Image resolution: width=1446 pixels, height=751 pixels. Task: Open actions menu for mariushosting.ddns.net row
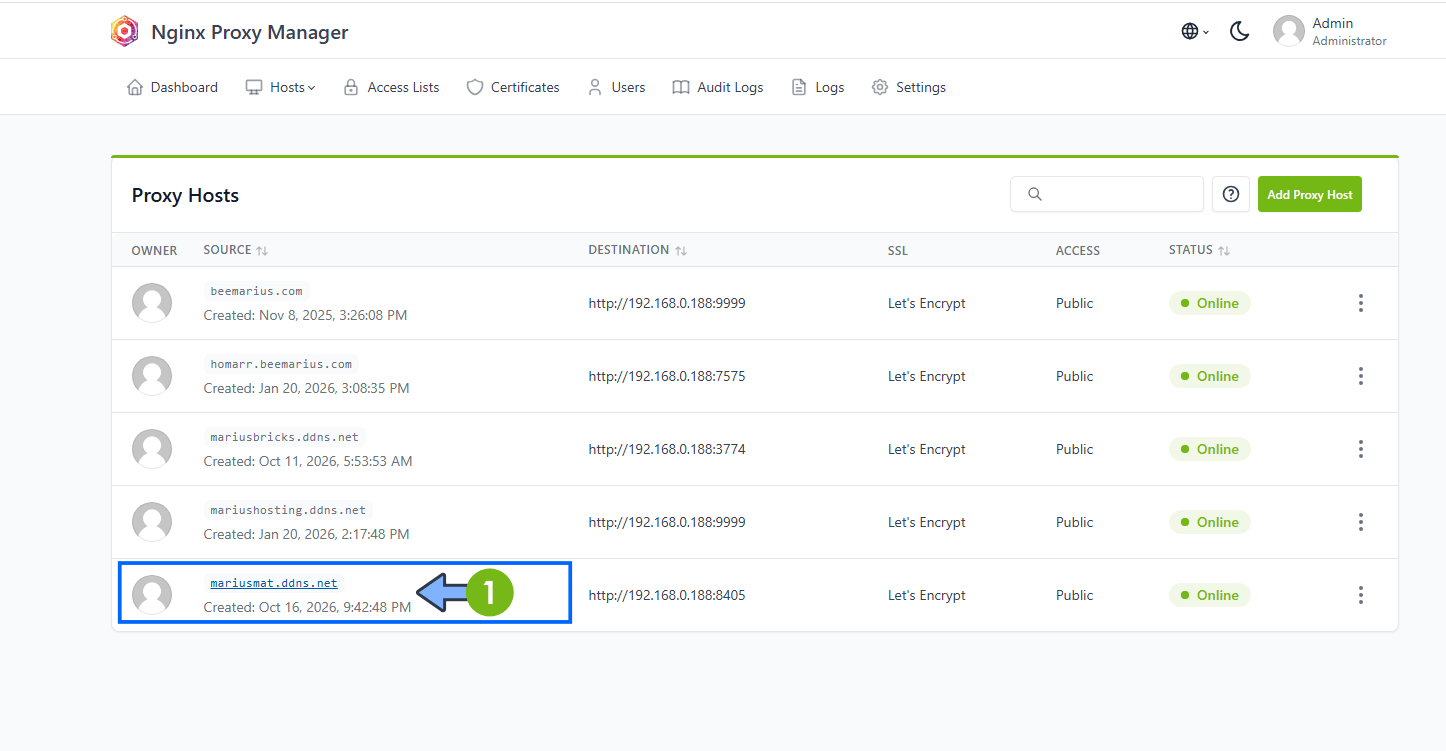click(x=1361, y=522)
